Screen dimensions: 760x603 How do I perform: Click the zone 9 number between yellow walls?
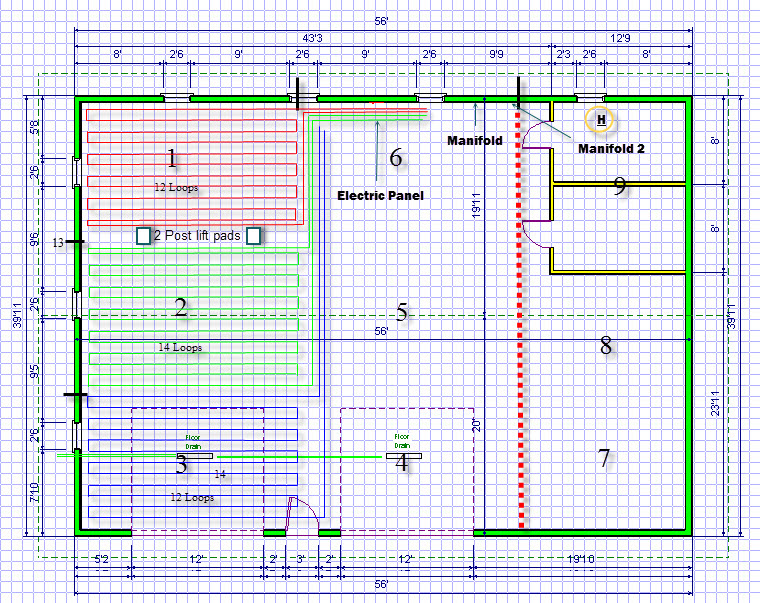pyautogui.click(x=620, y=186)
